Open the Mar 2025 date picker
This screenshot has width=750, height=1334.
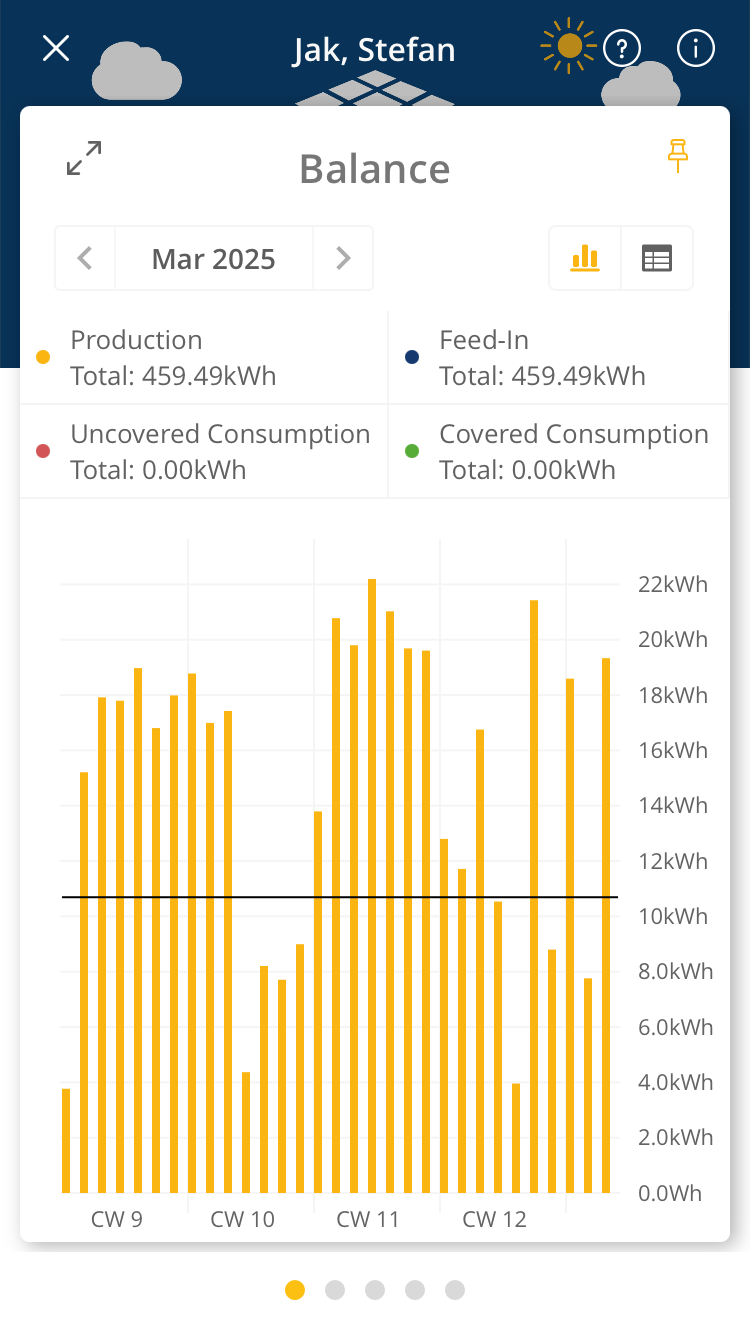tap(214, 258)
